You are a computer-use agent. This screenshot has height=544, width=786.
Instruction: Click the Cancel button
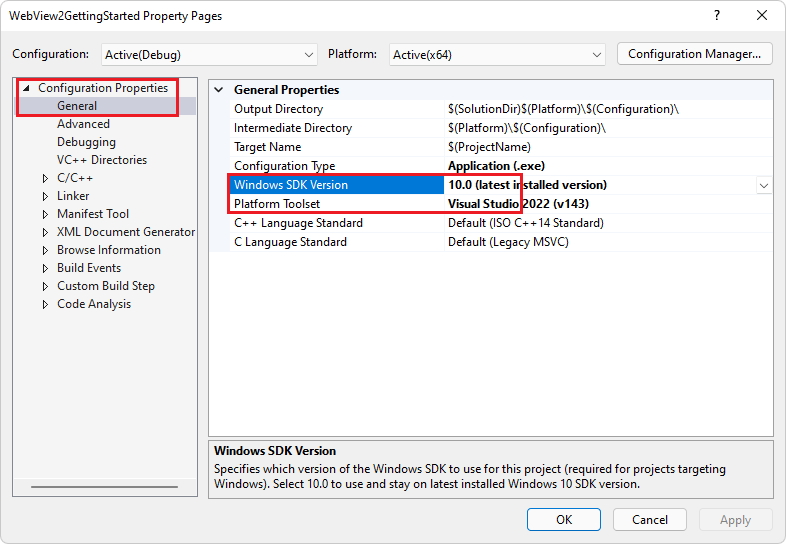(650, 519)
